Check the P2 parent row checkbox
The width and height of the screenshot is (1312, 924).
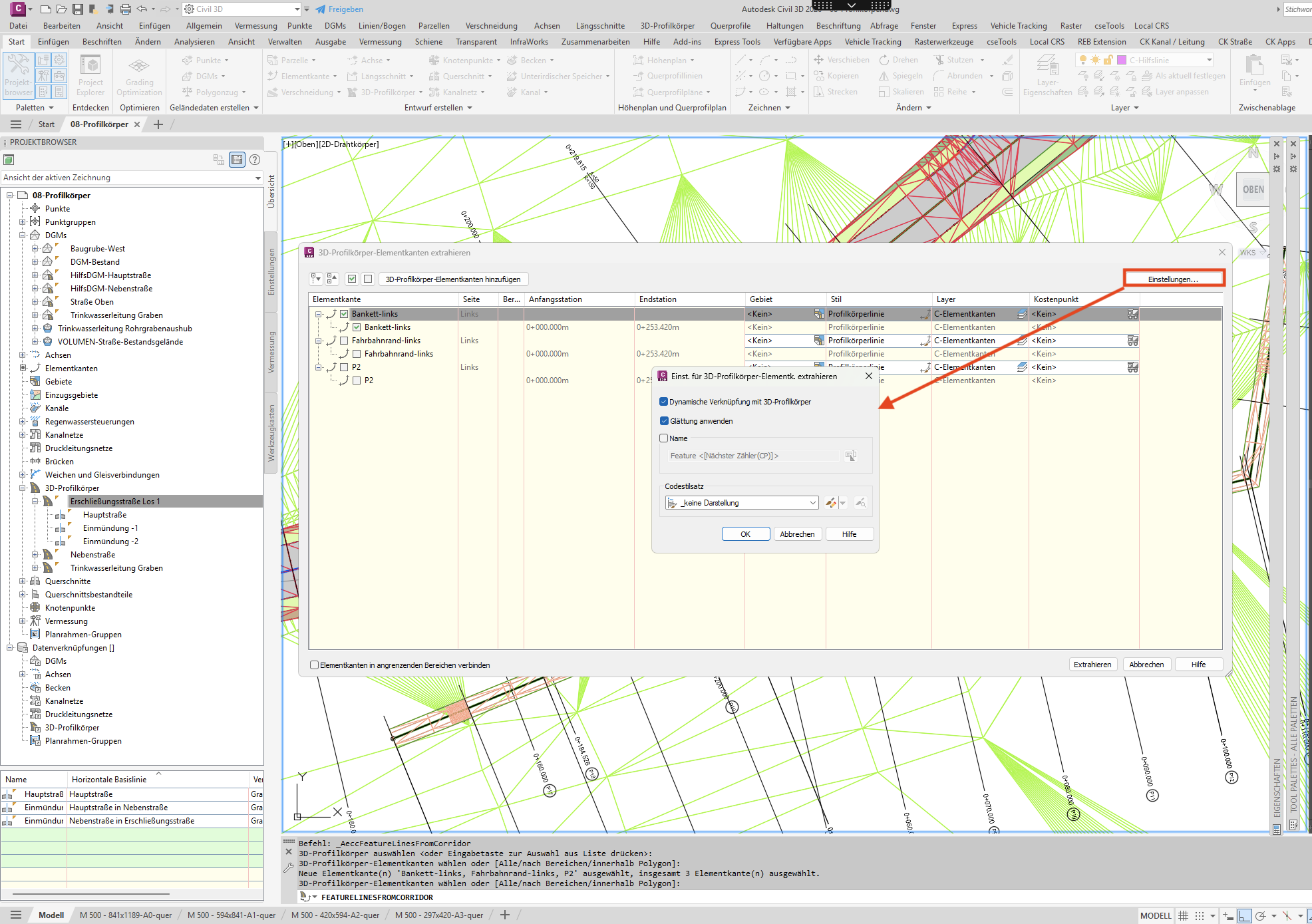tap(344, 367)
